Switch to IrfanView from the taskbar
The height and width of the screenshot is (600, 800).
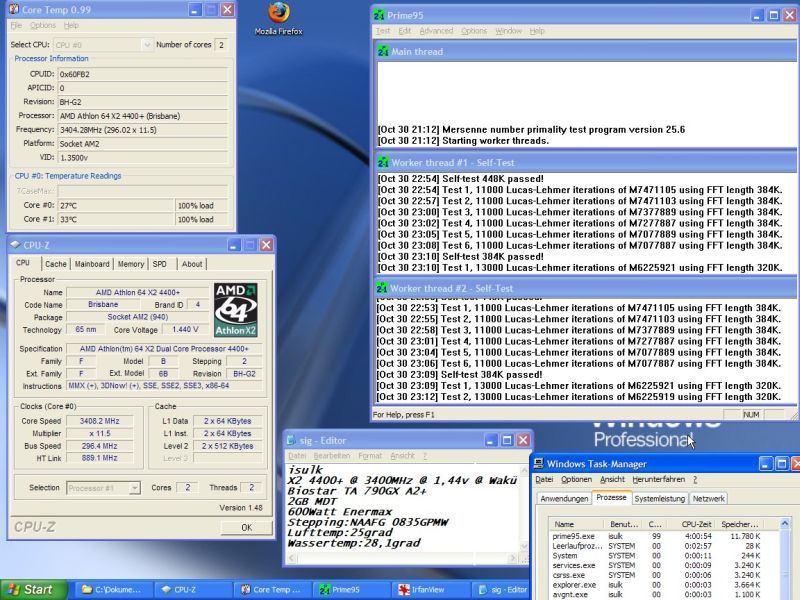[x=429, y=590]
